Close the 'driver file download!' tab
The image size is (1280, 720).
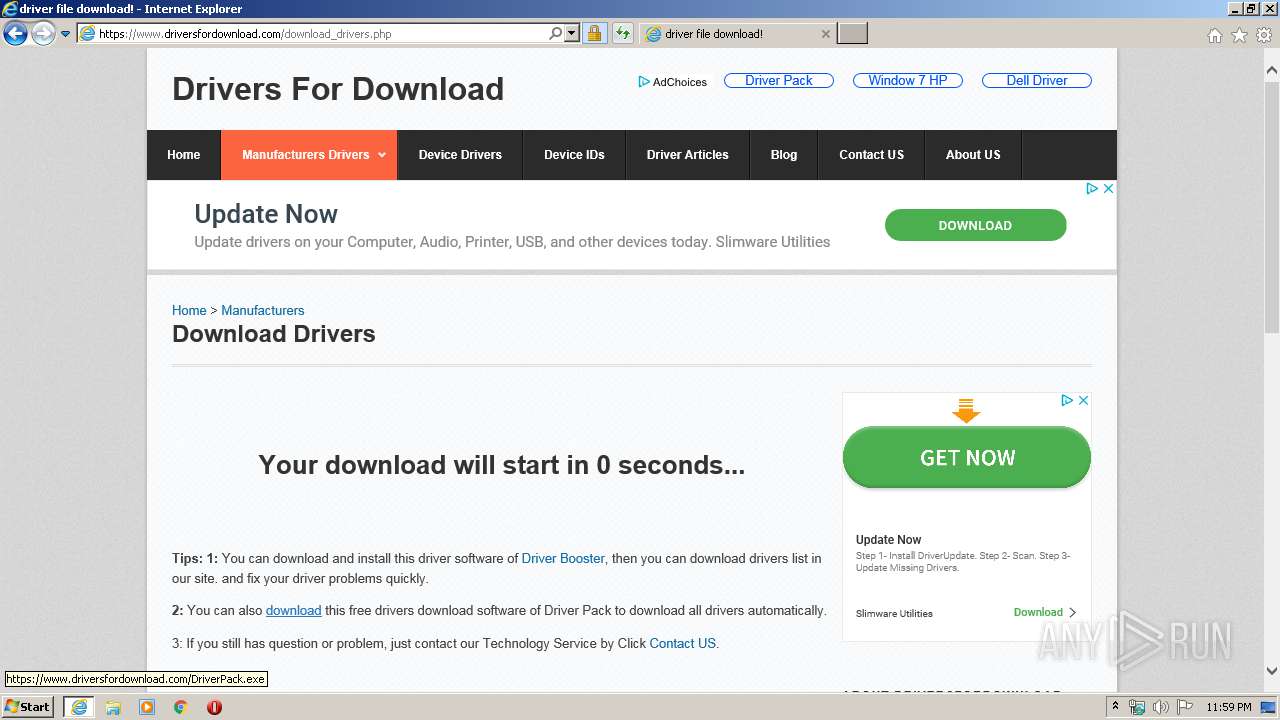coord(825,34)
